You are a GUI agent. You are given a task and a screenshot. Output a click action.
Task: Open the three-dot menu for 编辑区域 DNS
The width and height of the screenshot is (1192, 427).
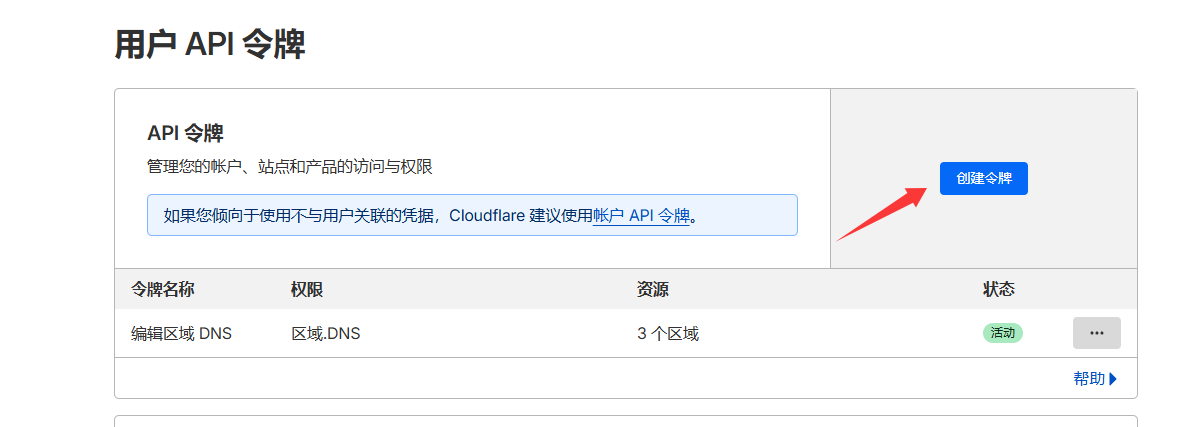(1096, 333)
